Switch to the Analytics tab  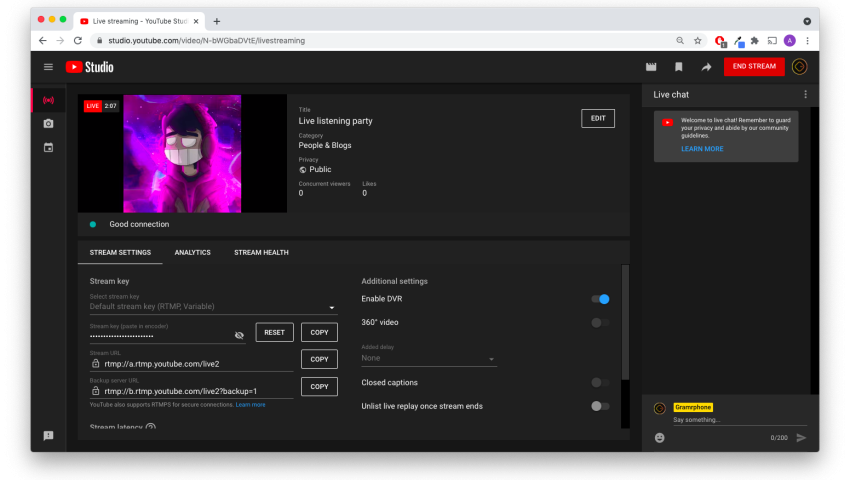tap(192, 253)
